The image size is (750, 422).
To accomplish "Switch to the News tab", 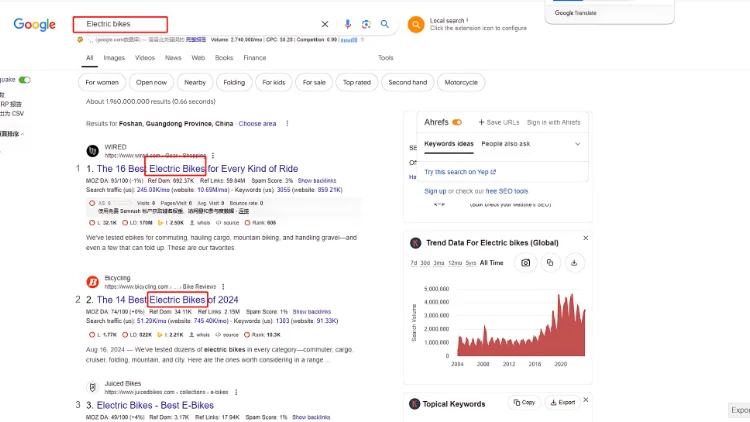I will [x=173, y=58].
